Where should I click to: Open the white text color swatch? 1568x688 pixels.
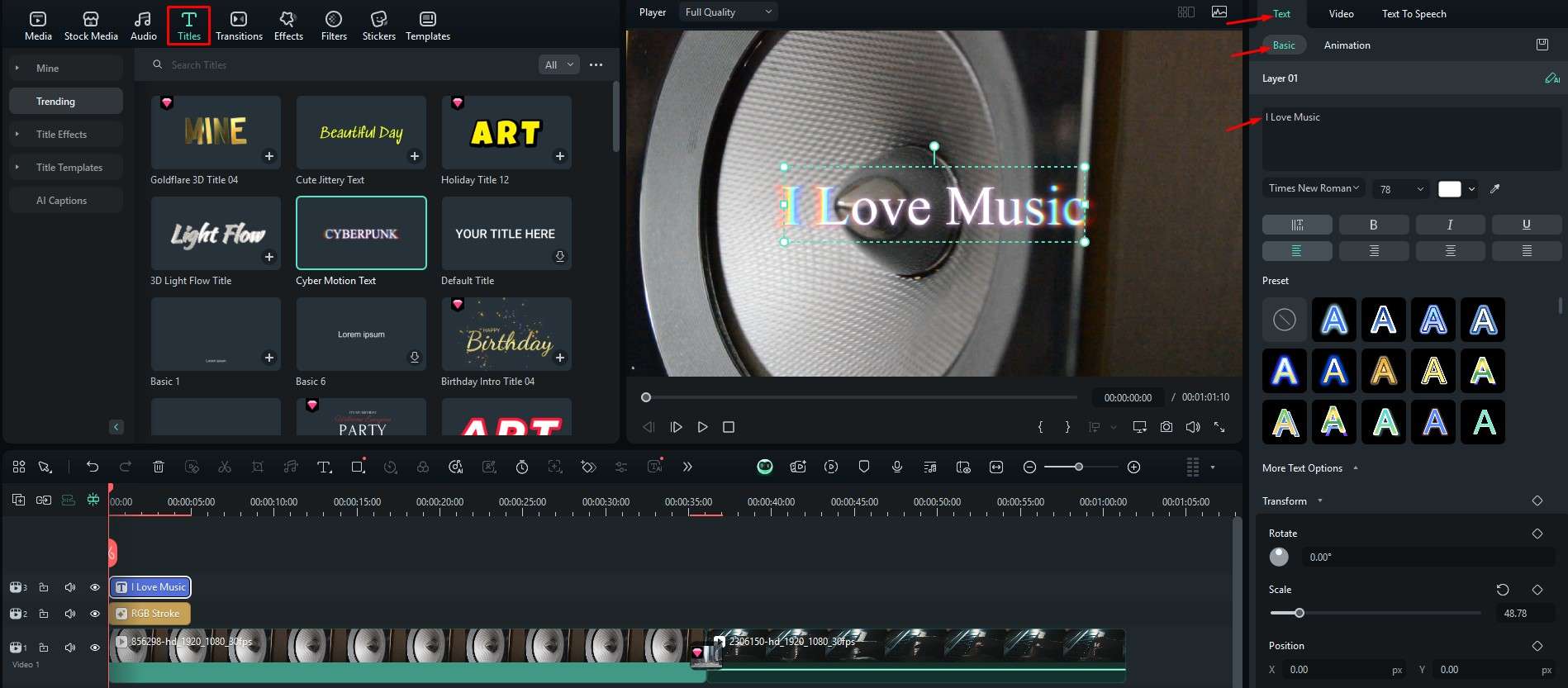[x=1450, y=189]
